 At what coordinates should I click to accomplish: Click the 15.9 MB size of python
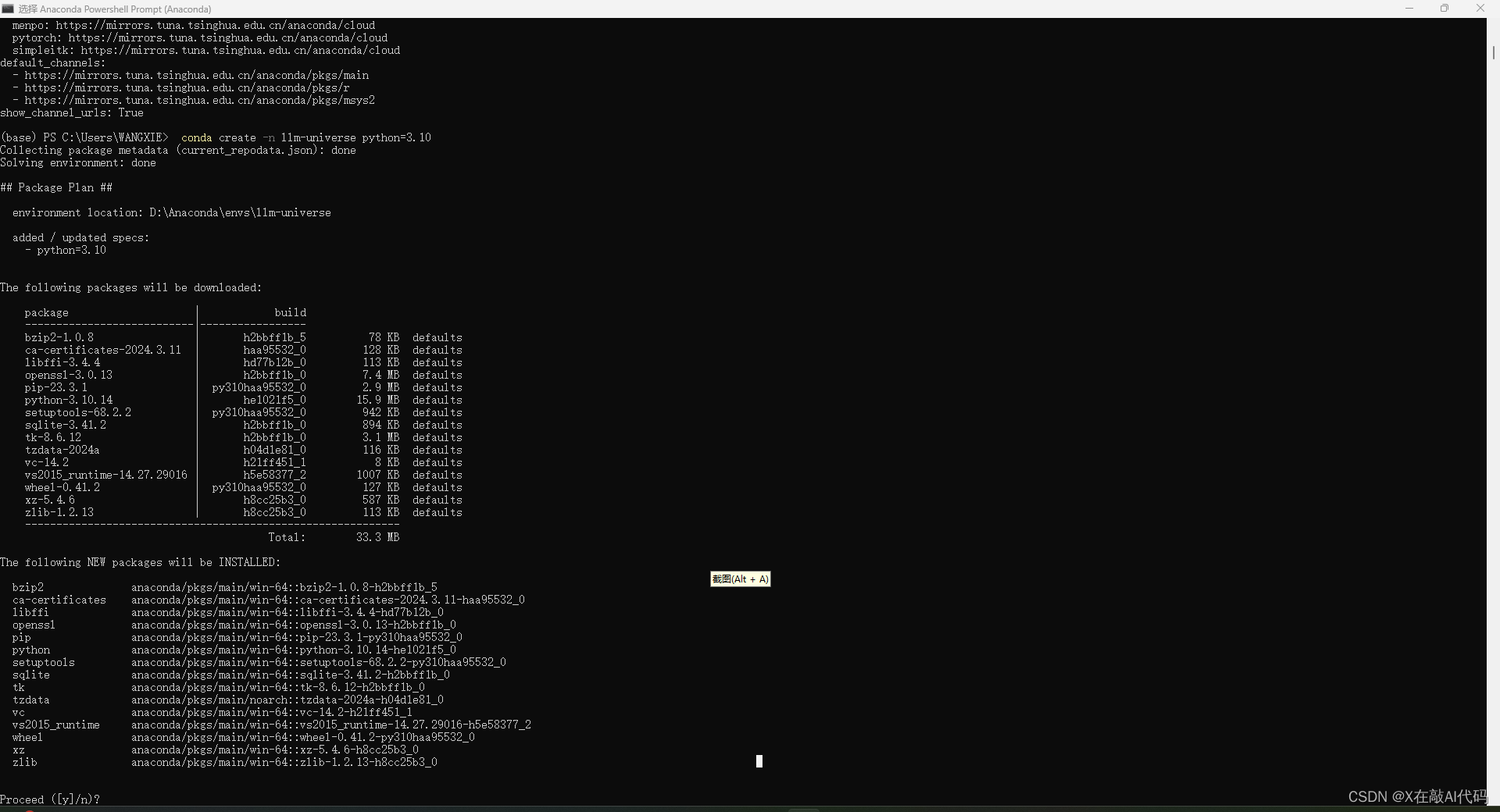[x=378, y=400]
